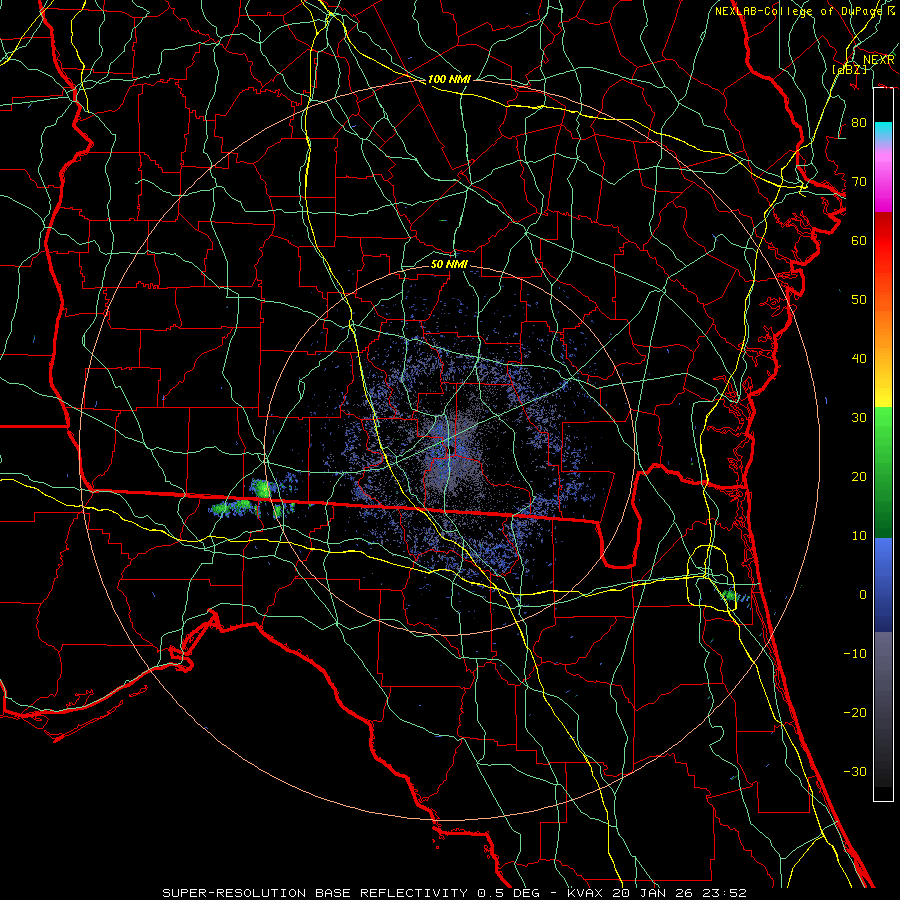900x900 pixels.
Task: Click the 0 value on reflectivity scale
Action: 863,595
